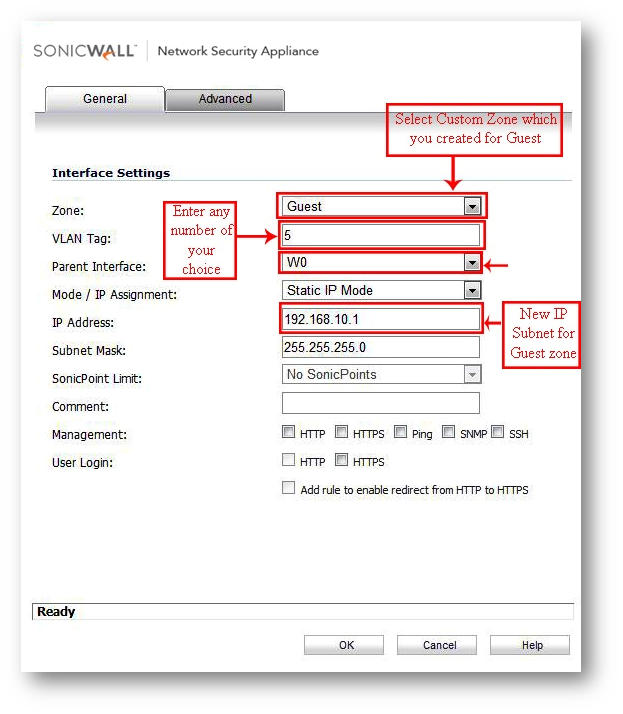Enable HTTP management checkbox
623x714 pixels.
click(288, 432)
